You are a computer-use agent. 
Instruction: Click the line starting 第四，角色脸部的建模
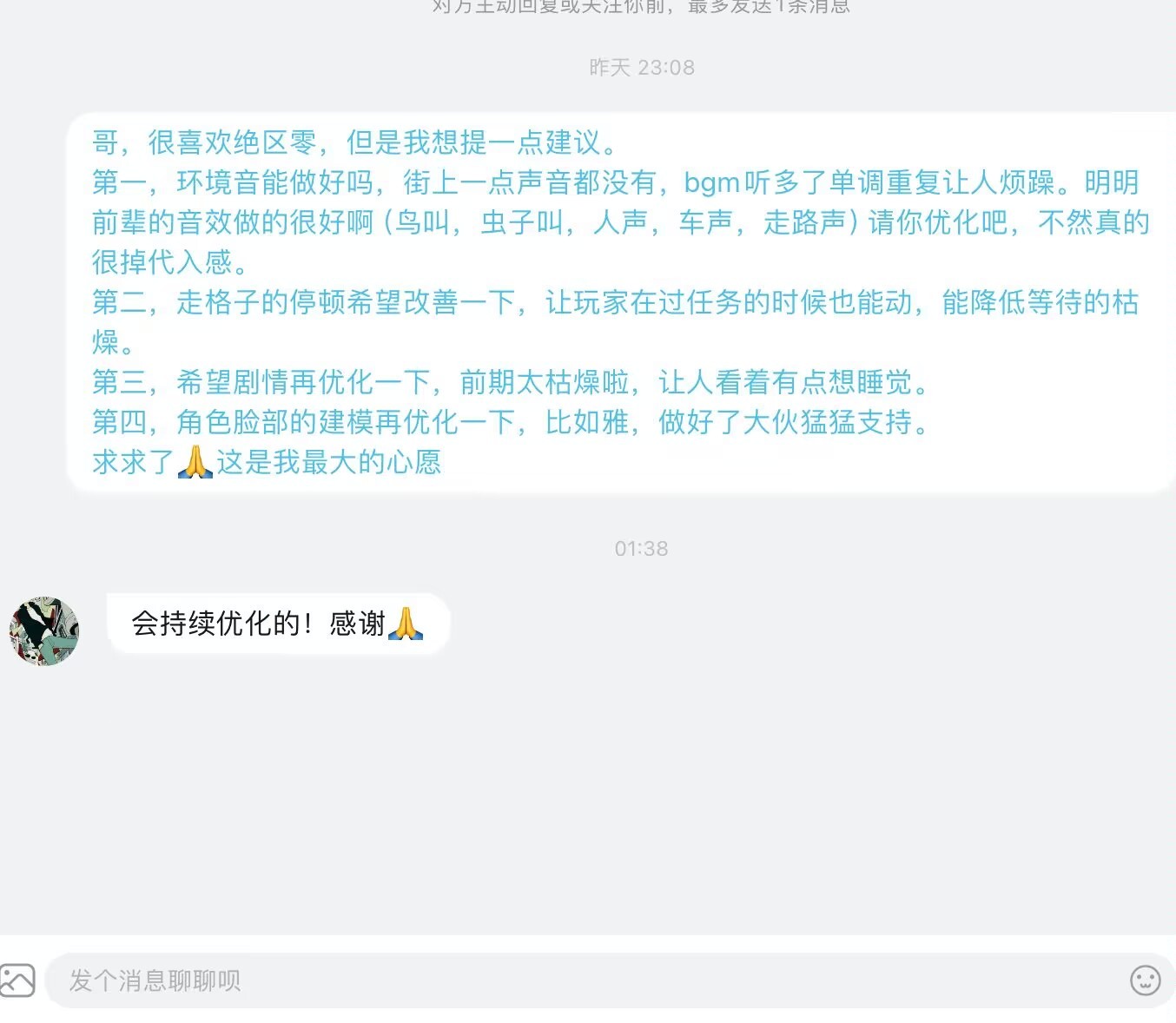point(512,422)
